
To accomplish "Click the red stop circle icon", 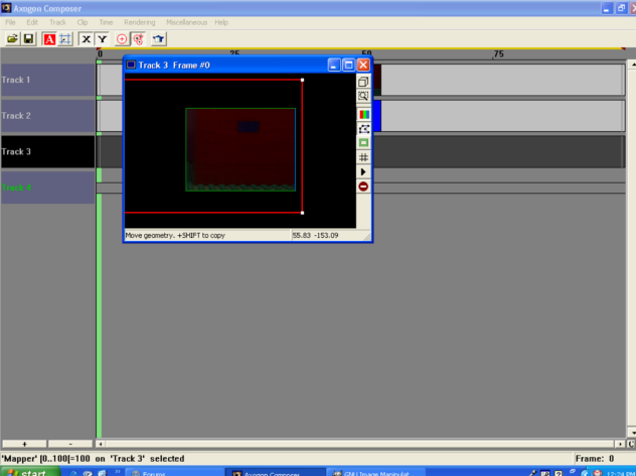I will pos(363,187).
